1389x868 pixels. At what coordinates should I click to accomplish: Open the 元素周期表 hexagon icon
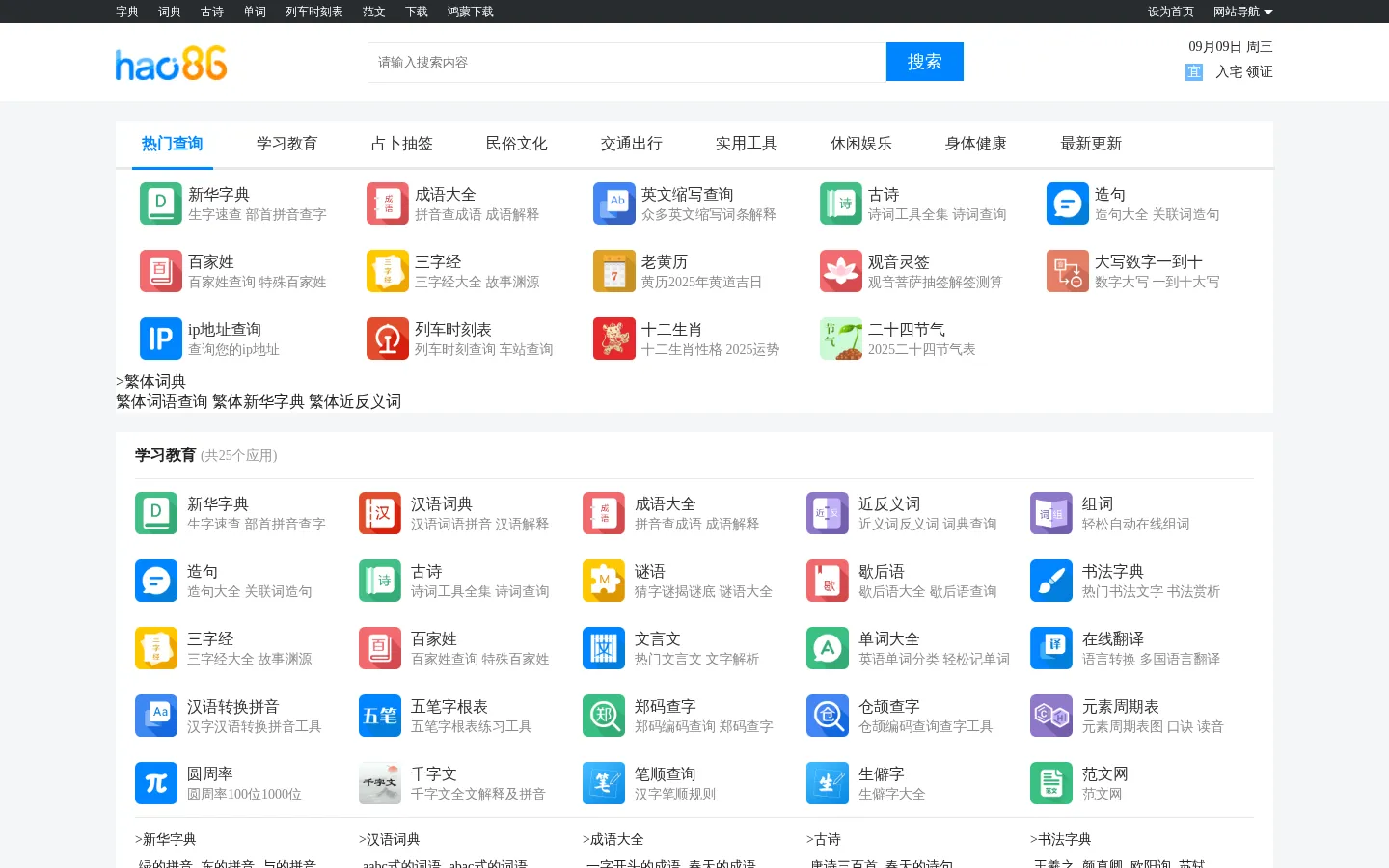[x=1051, y=716]
